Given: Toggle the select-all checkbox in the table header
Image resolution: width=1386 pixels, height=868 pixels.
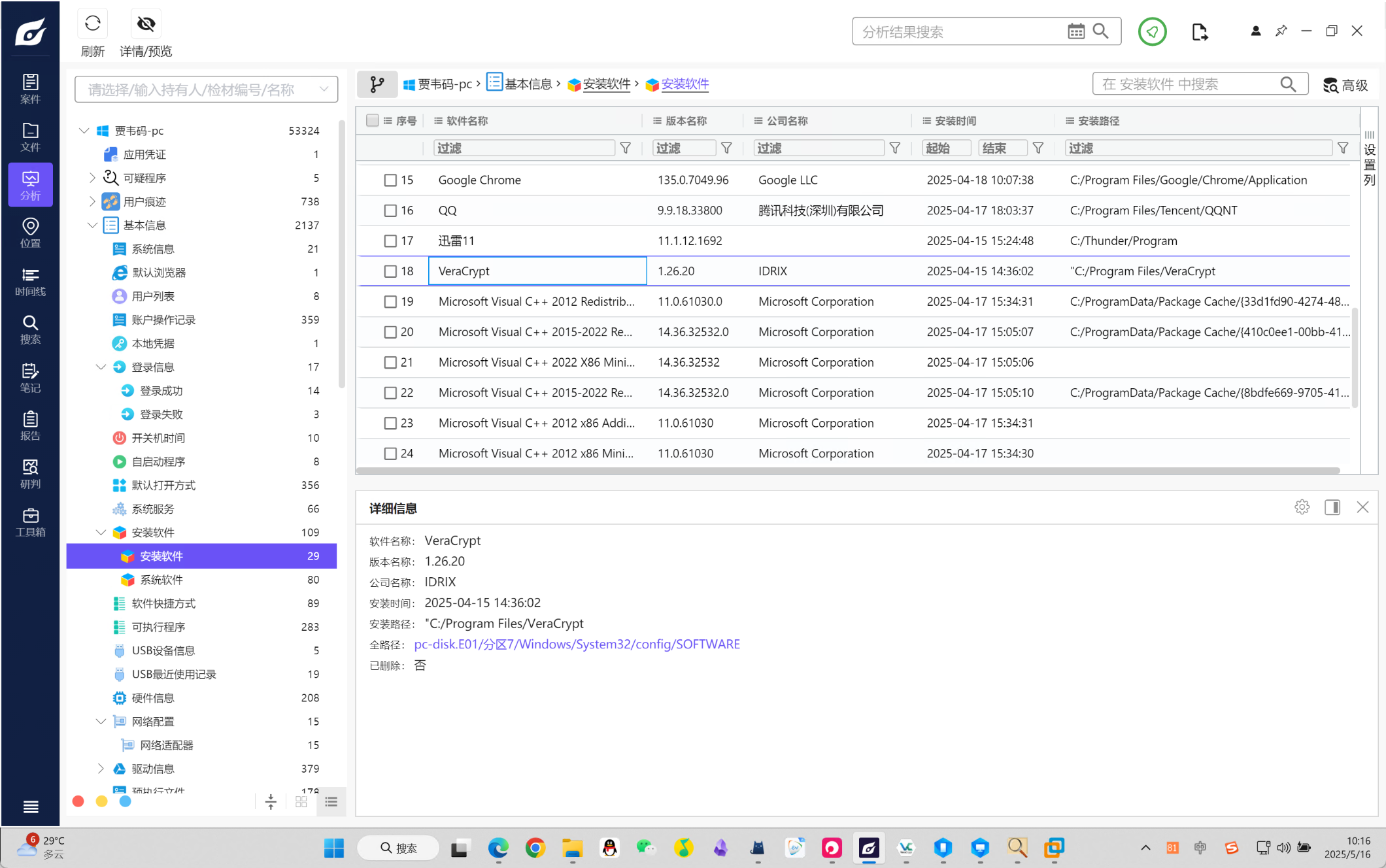Looking at the screenshot, I should point(373,120).
